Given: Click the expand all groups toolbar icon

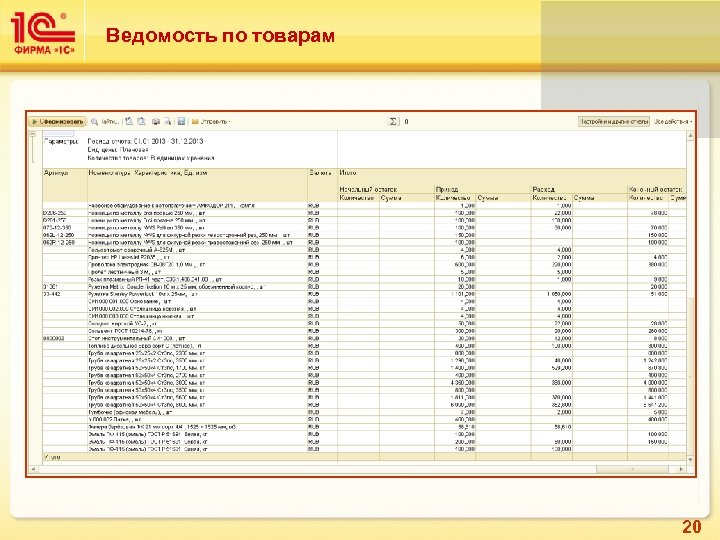Looking at the screenshot, I should 129,122.
